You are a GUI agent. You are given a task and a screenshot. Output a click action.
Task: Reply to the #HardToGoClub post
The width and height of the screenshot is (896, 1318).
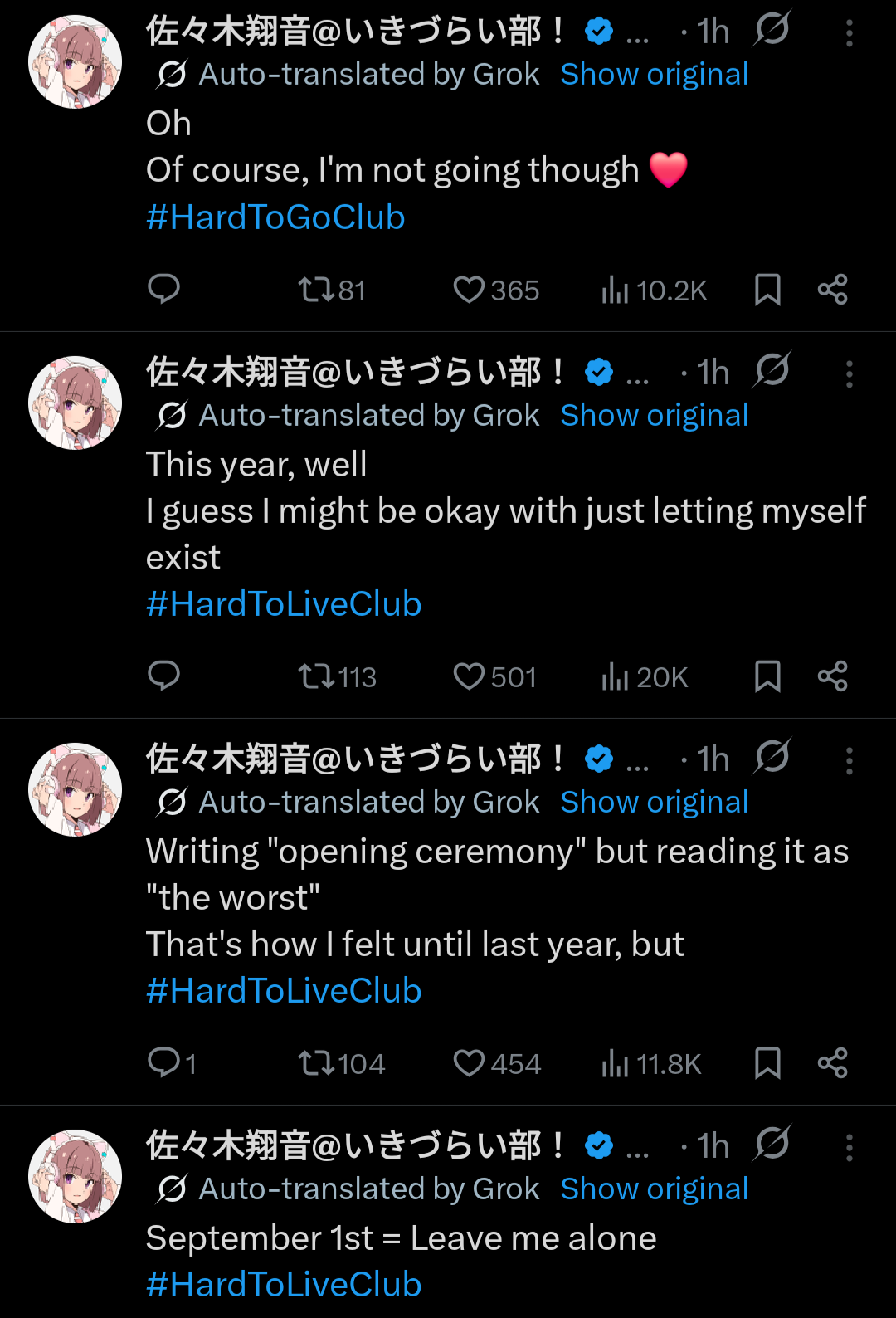click(x=163, y=289)
